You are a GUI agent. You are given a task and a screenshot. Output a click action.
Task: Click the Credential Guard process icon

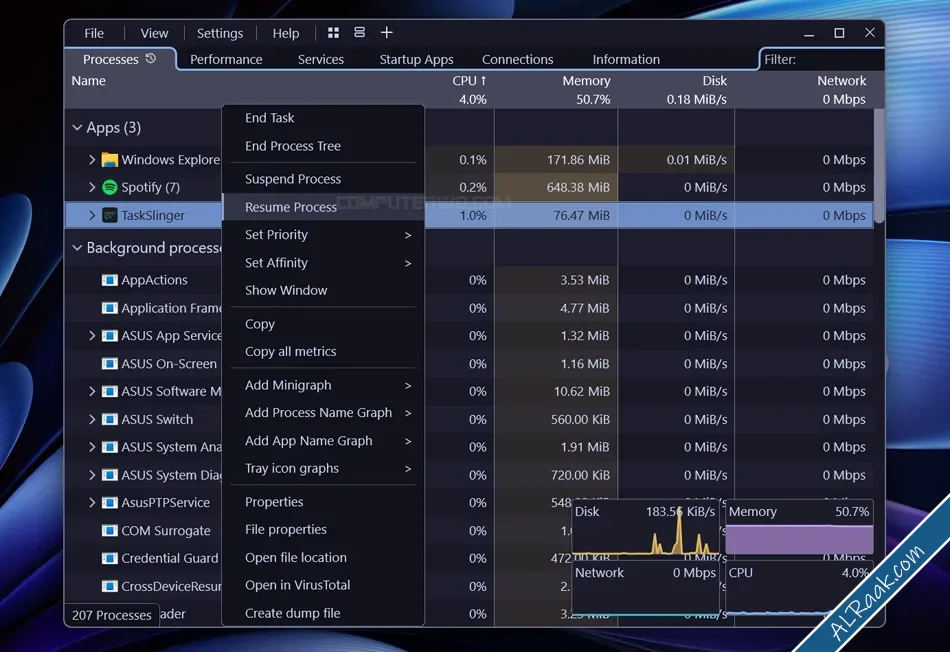tap(110, 558)
